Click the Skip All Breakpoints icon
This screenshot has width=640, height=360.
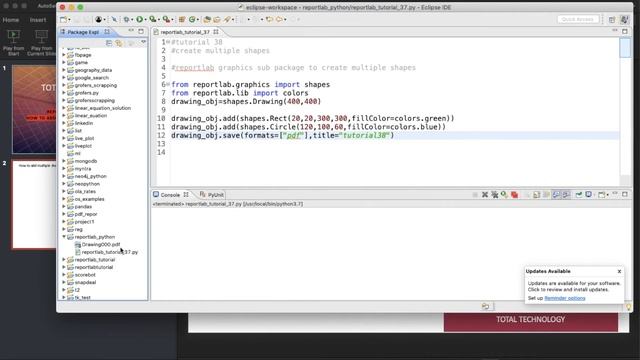(x=114, y=19)
